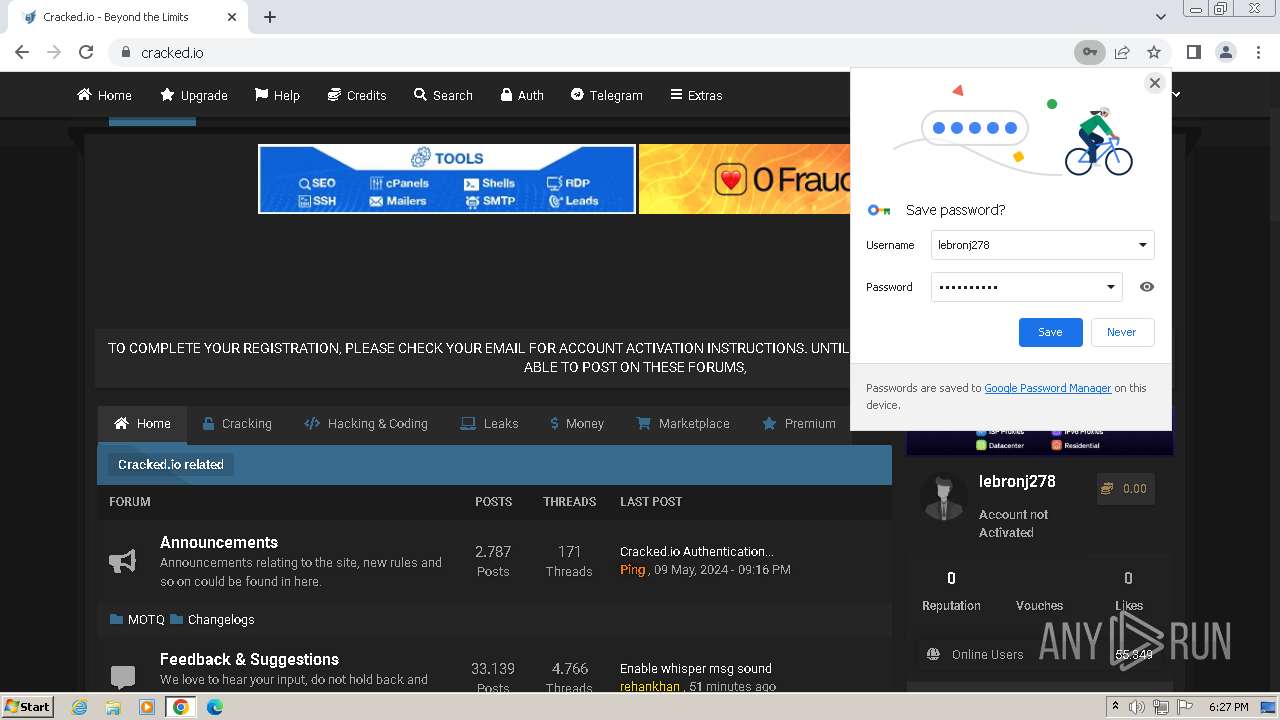Open the Chrome profile avatar
Viewport: 1280px width, 720px height.
tap(1226, 52)
